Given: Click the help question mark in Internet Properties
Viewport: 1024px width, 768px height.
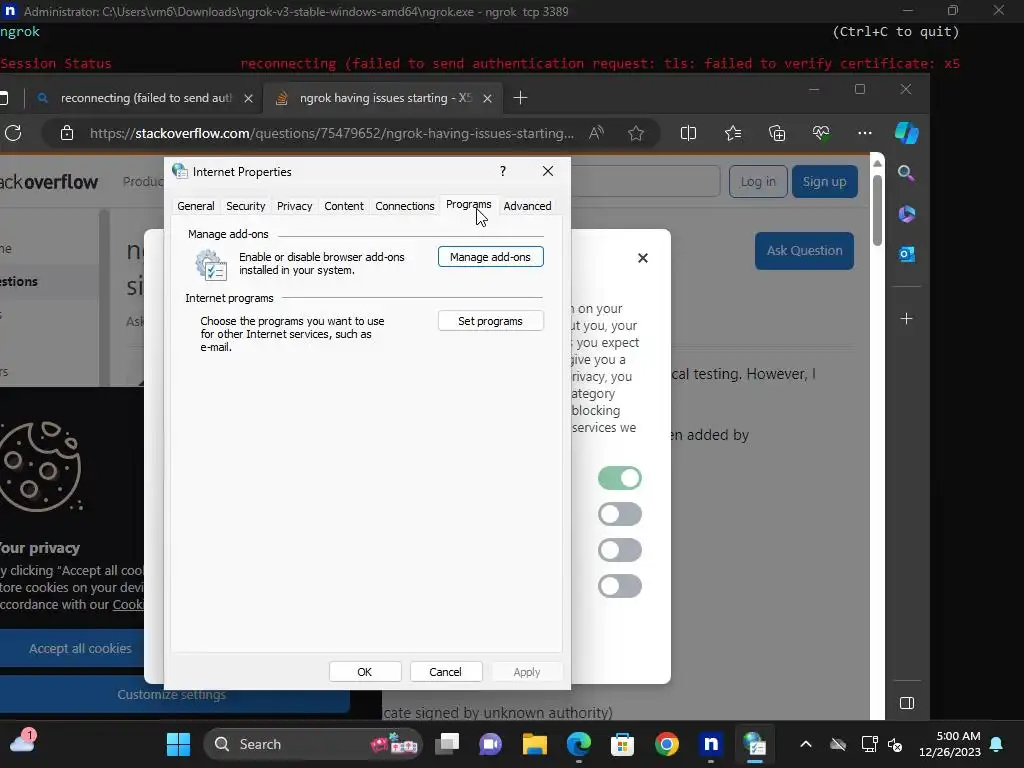Looking at the screenshot, I should pos(503,171).
